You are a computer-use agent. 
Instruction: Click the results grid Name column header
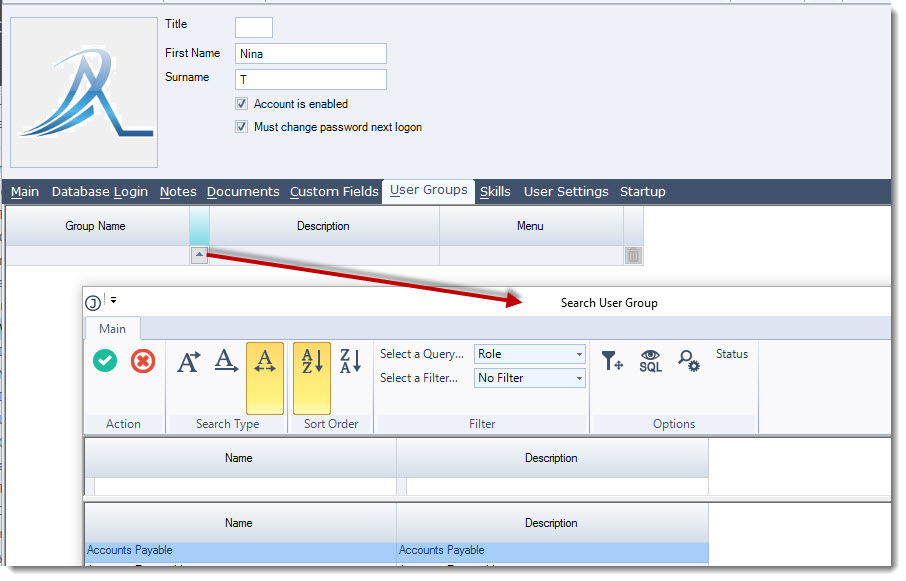coord(240,523)
